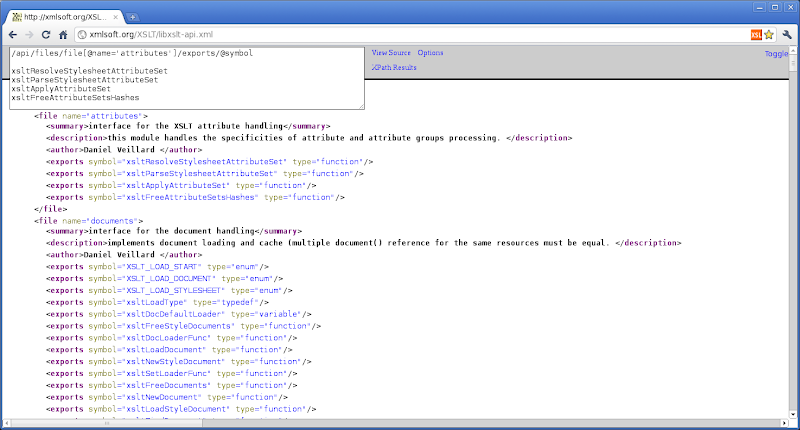The height and width of the screenshot is (430, 800).
Task: Click the xsltLoadStyleDocument exports line
Action: tap(181, 409)
